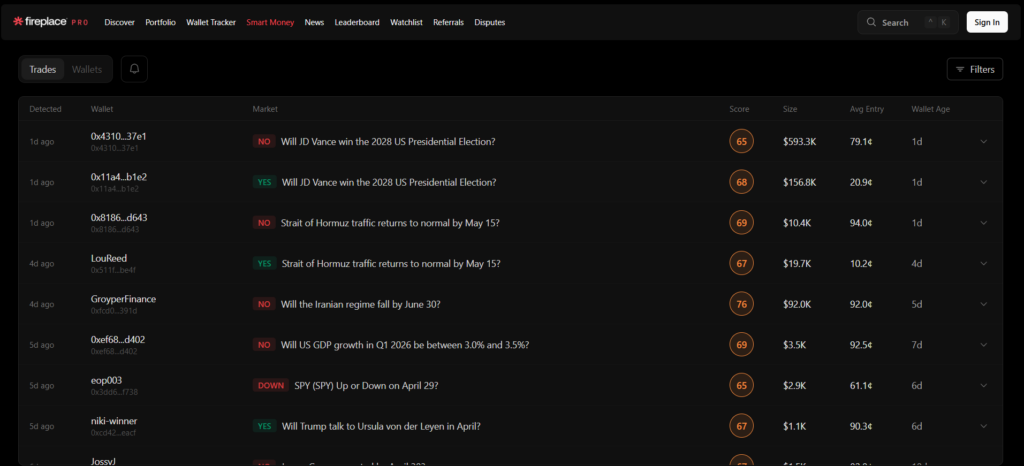
Task: Expand the 0x11a4...b1e2 trade row
Action: coord(984,182)
